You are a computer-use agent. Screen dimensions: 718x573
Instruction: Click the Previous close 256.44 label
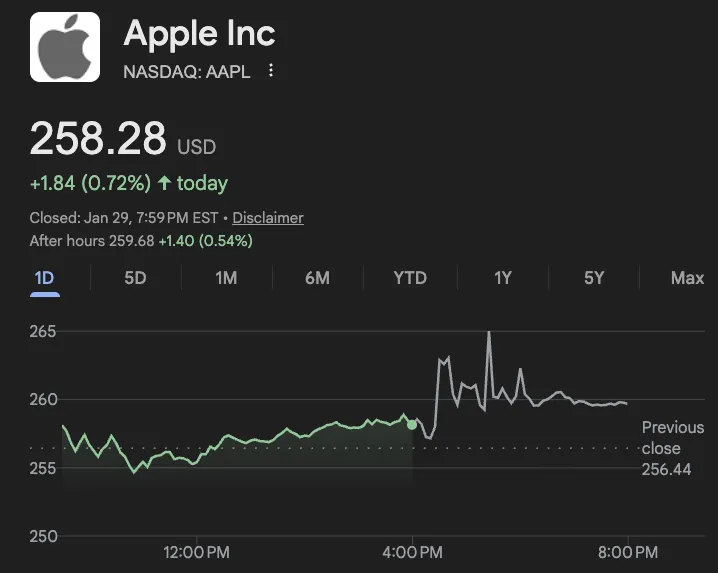pos(672,448)
